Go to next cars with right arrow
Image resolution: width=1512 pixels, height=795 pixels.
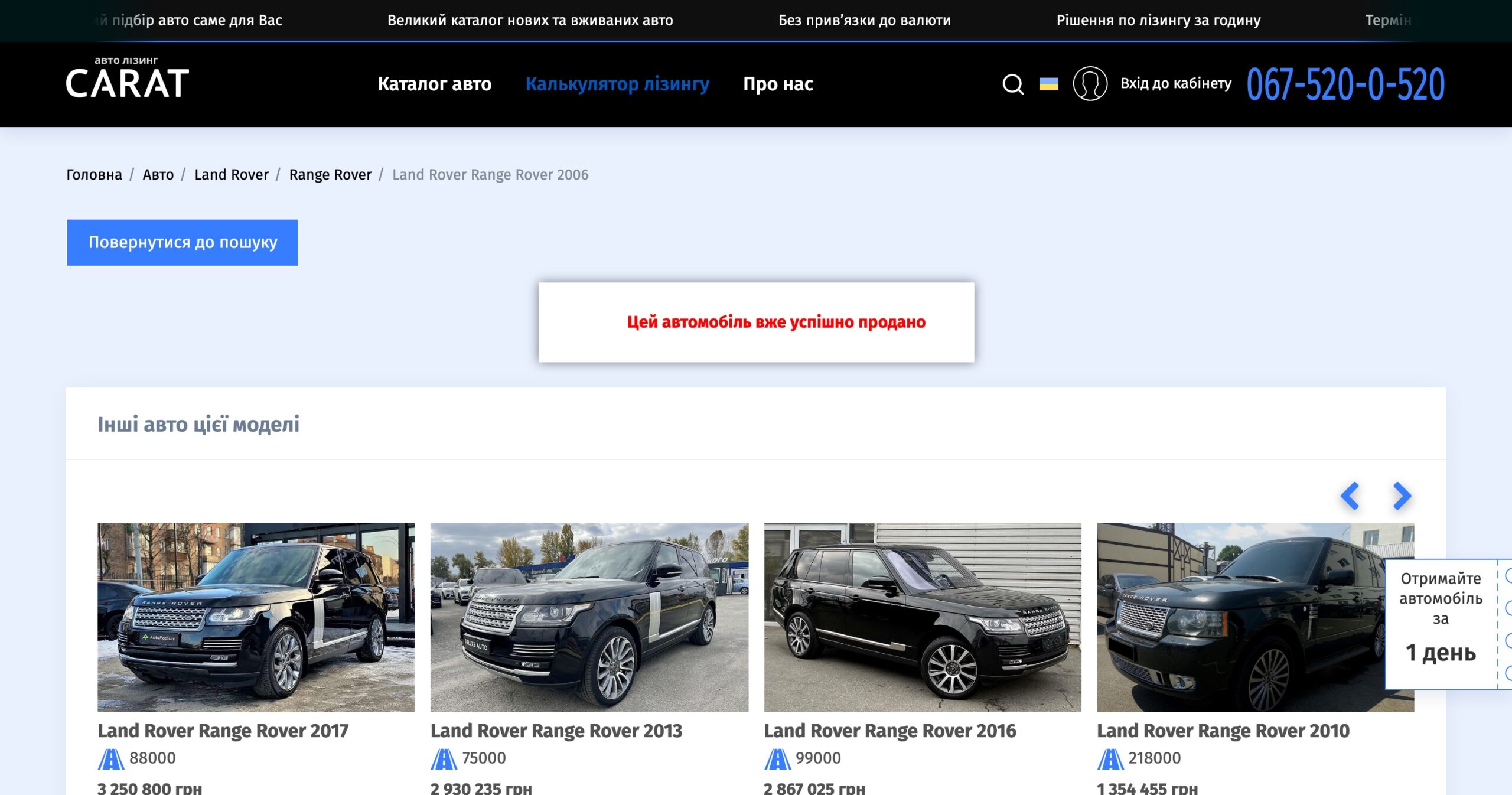click(1402, 496)
